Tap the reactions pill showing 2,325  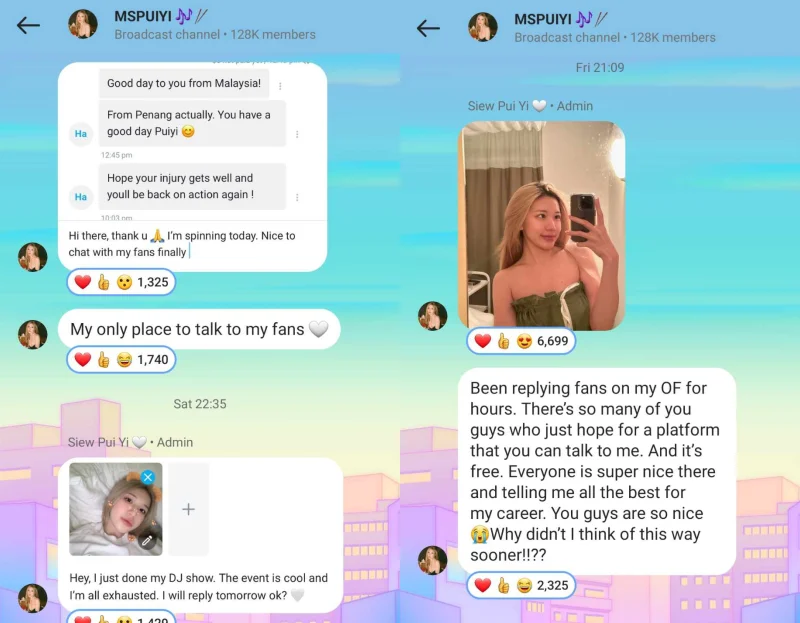click(x=521, y=585)
